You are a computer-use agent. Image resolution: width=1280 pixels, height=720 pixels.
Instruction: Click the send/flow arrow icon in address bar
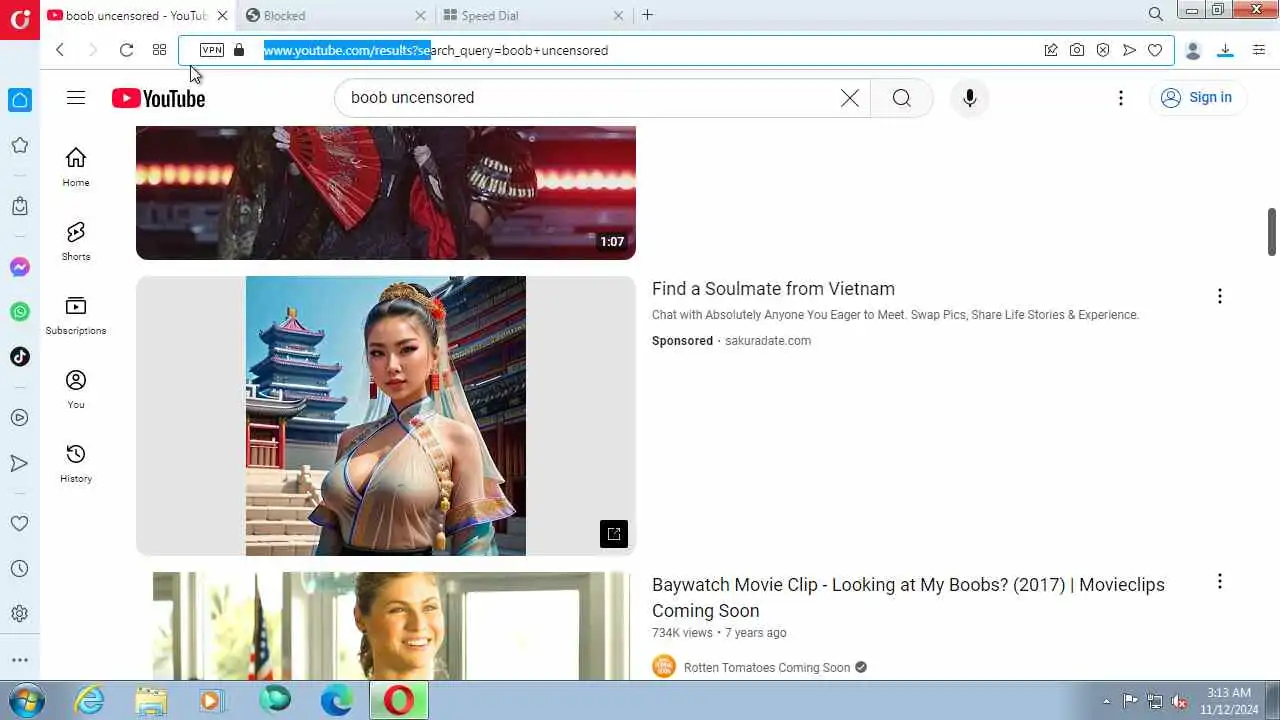1129,50
